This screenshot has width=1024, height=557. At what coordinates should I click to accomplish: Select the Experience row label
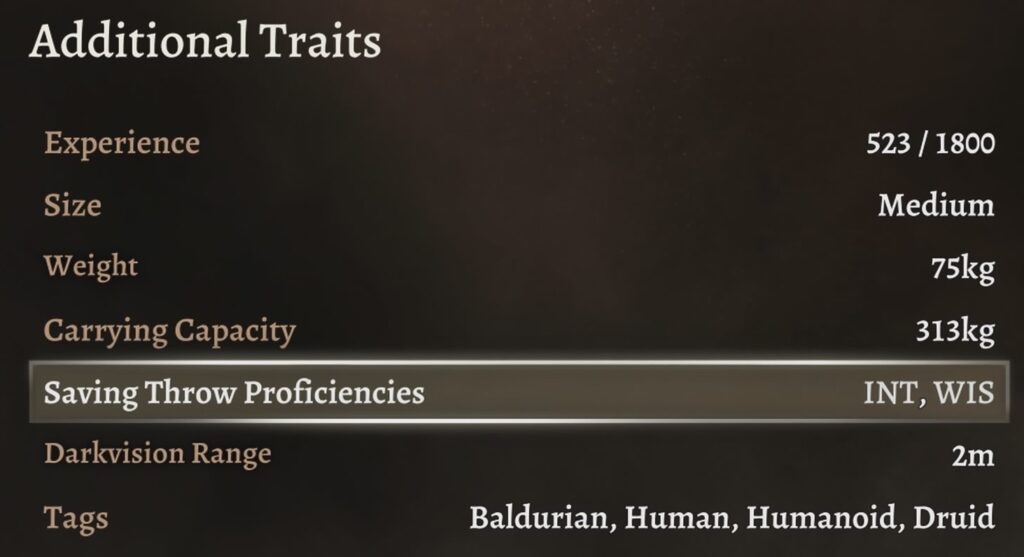pyautogui.click(x=121, y=143)
